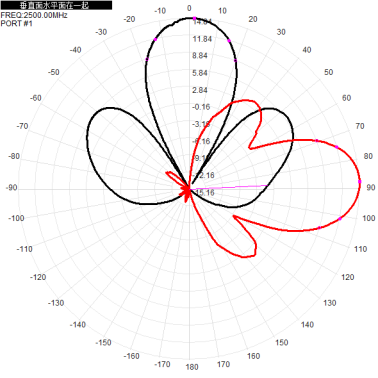Click the positive 70 degree label

pos(360,126)
